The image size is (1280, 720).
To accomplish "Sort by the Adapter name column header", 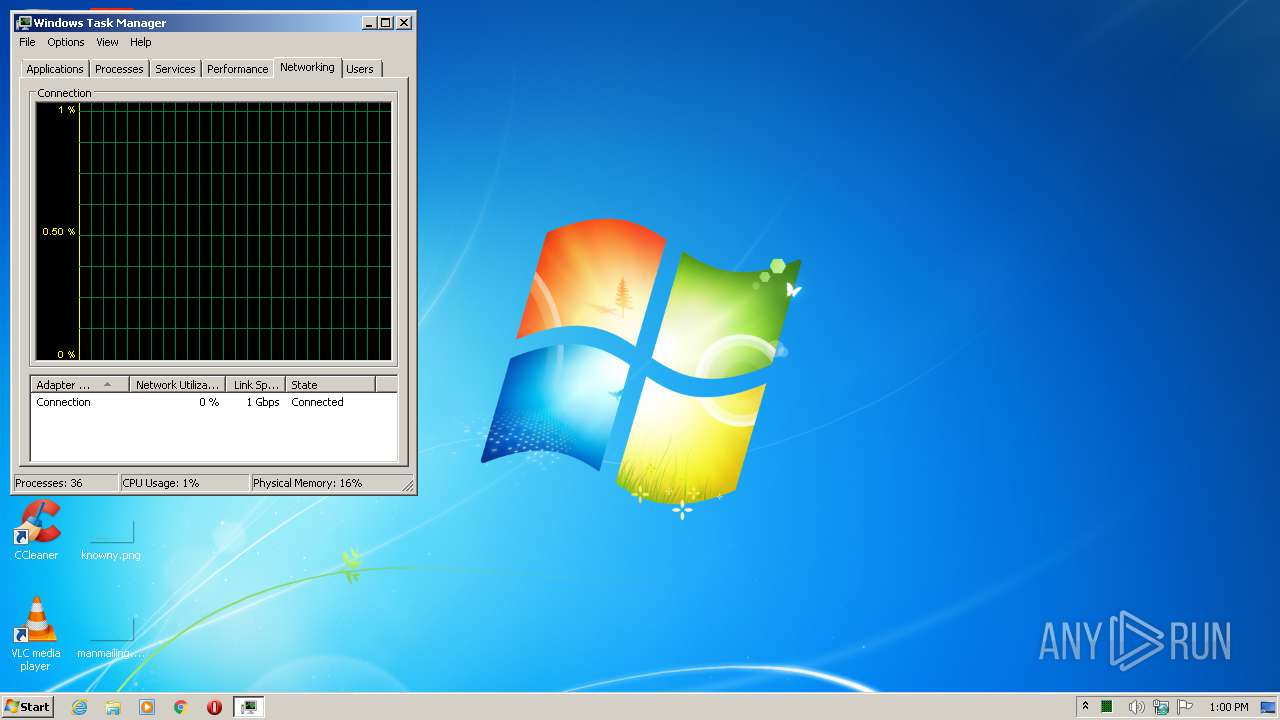I will (80, 384).
